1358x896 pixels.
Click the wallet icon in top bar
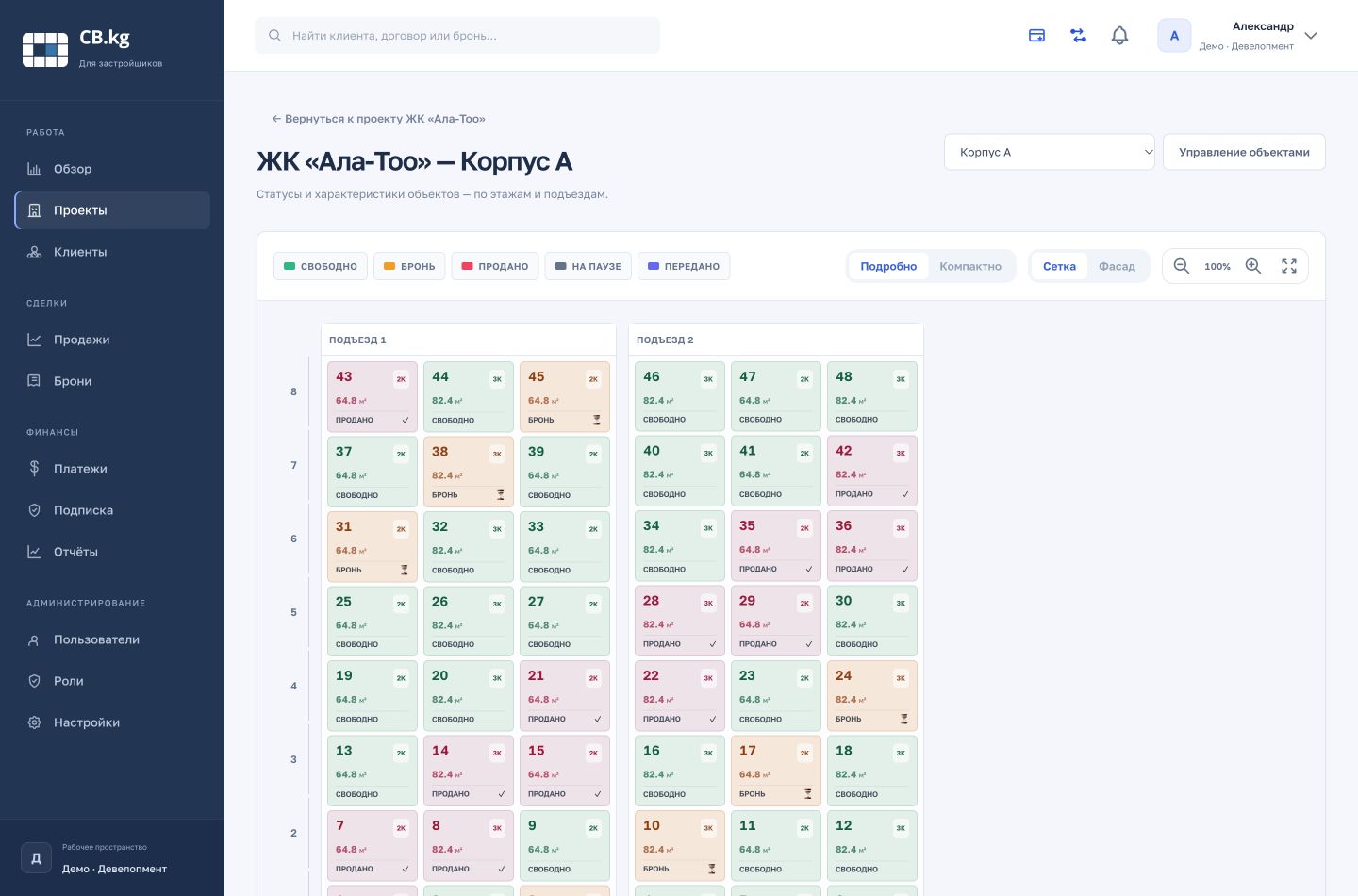(x=1036, y=36)
